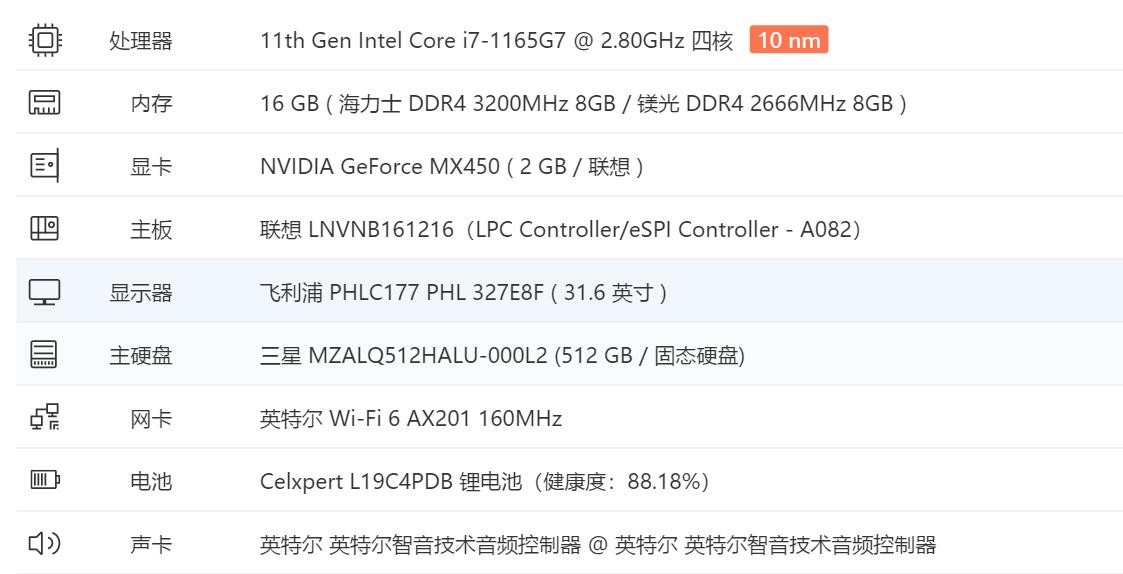This screenshot has height=574, width=1123.
Task: Select the NVIDIA GeForce MX450 entry
Action: [451, 167]
